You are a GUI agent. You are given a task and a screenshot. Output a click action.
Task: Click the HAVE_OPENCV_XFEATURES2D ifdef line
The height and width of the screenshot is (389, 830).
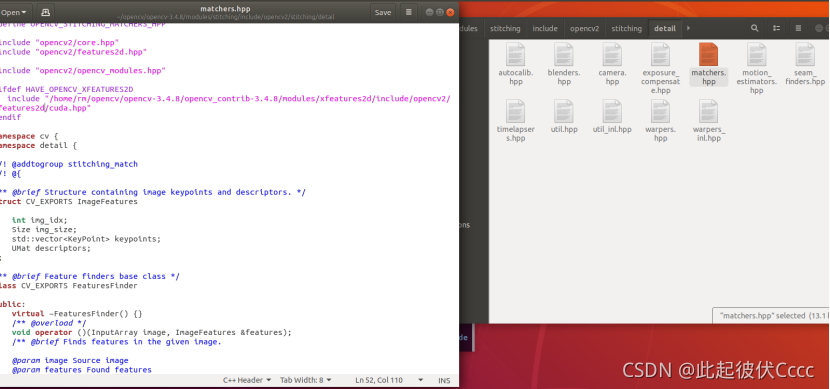67,89
